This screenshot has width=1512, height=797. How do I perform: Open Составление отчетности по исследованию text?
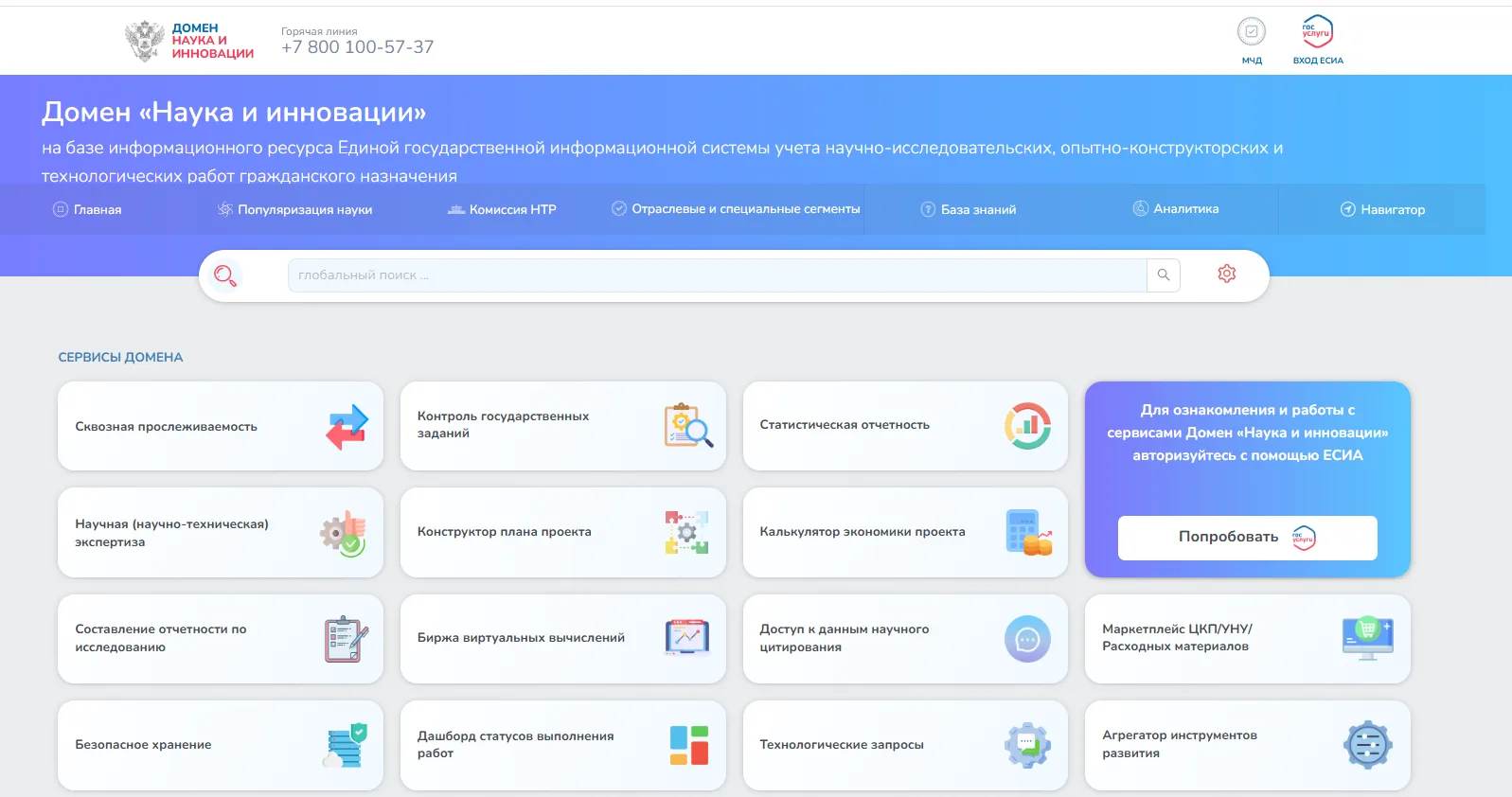(160, 638)
